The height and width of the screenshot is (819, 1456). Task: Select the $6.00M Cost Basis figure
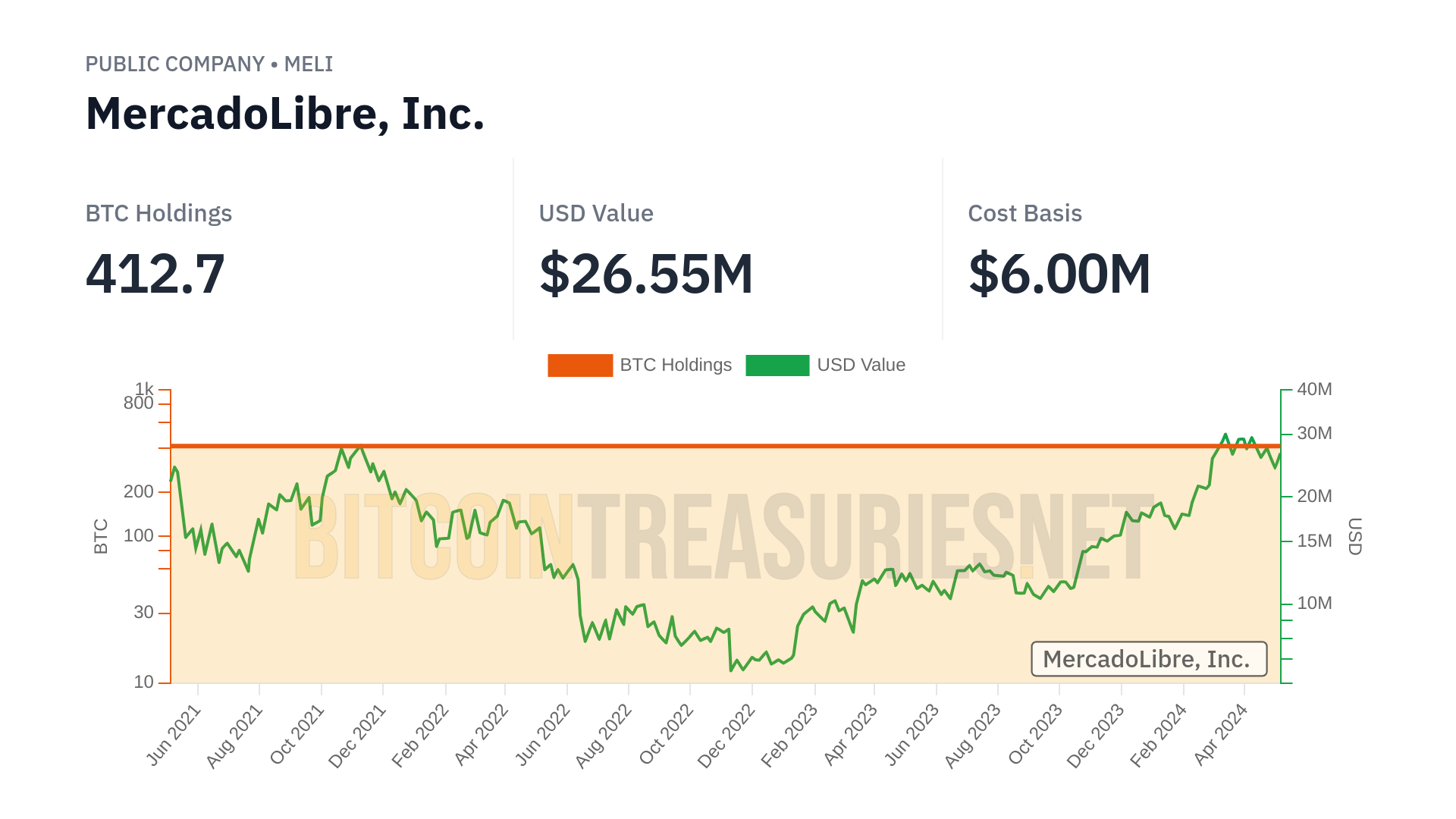point(1059,274)
